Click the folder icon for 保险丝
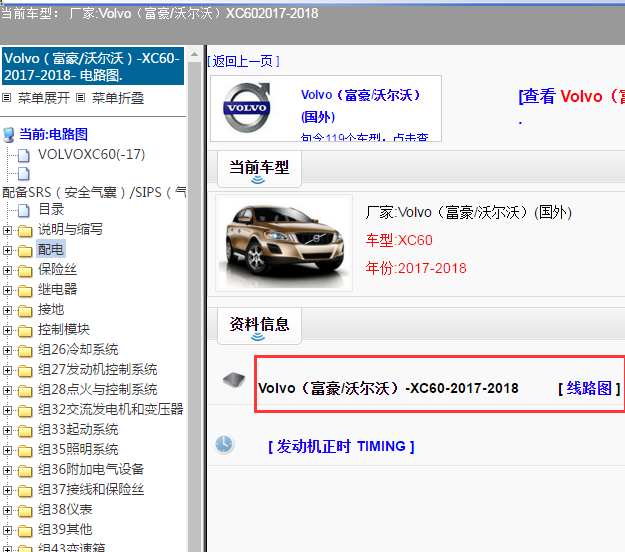The height and width of the screenshot is (552, 625). [x=25, y=271]
